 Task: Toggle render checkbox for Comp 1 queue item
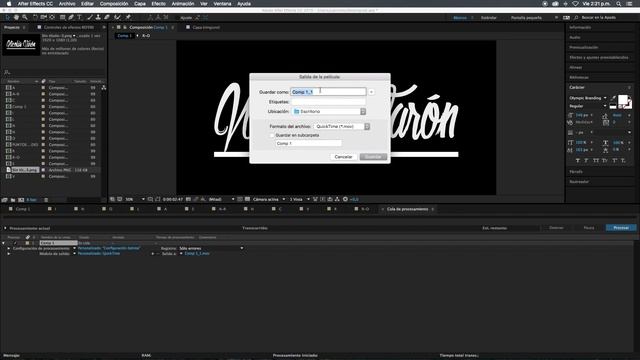pos(15,243)
